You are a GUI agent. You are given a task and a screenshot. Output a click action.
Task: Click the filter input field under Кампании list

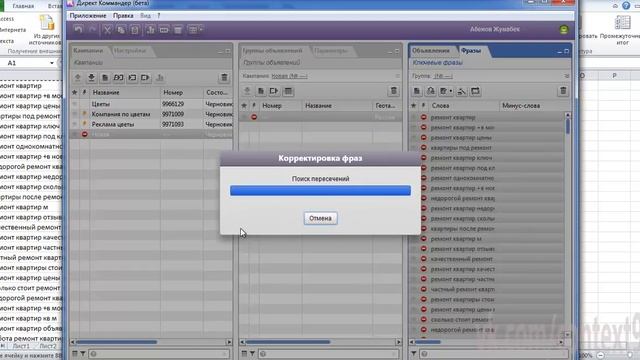[158, 353]
